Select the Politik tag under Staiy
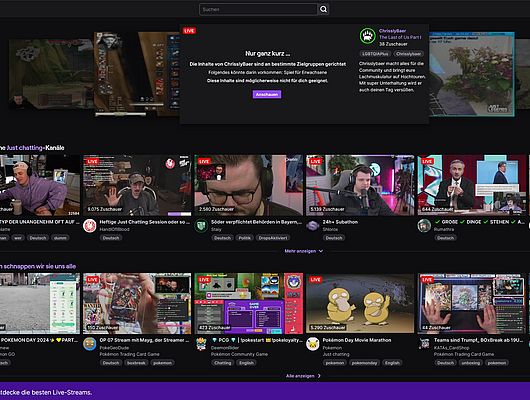The image size is (530, 400). [x=244, y=238]
